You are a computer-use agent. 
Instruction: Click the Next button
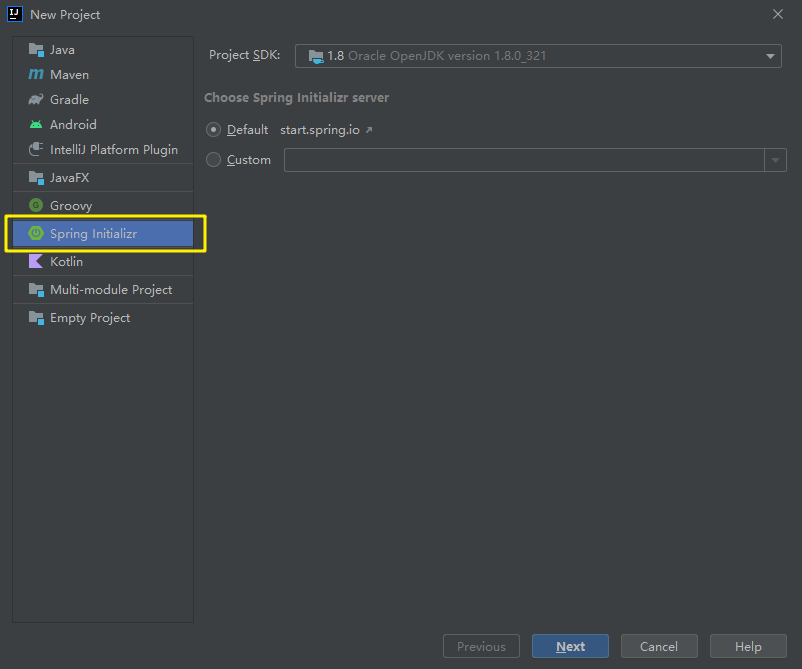pos(570,646)
